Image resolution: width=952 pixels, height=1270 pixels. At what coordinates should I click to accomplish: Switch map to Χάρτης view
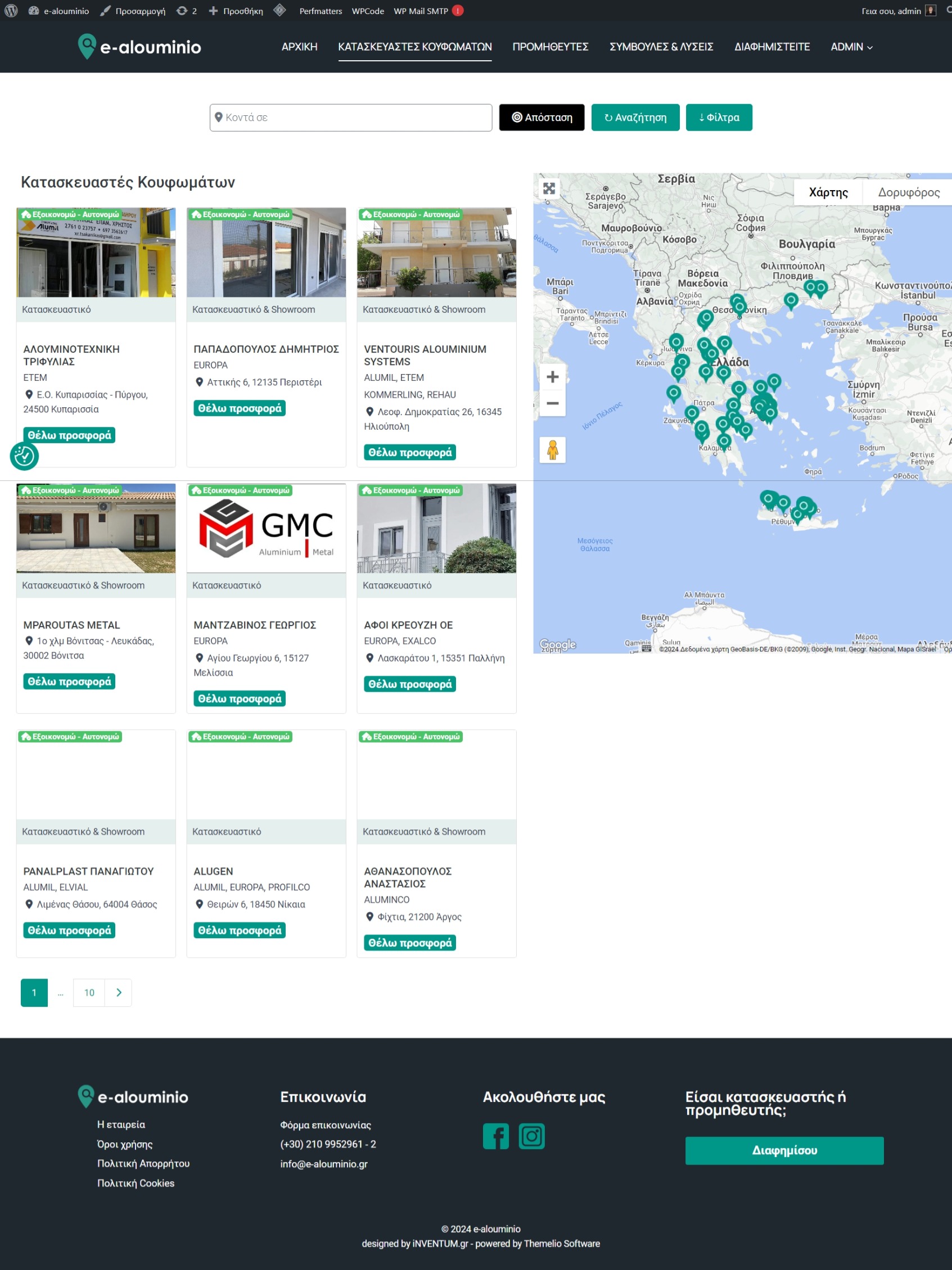pos(829,192)
